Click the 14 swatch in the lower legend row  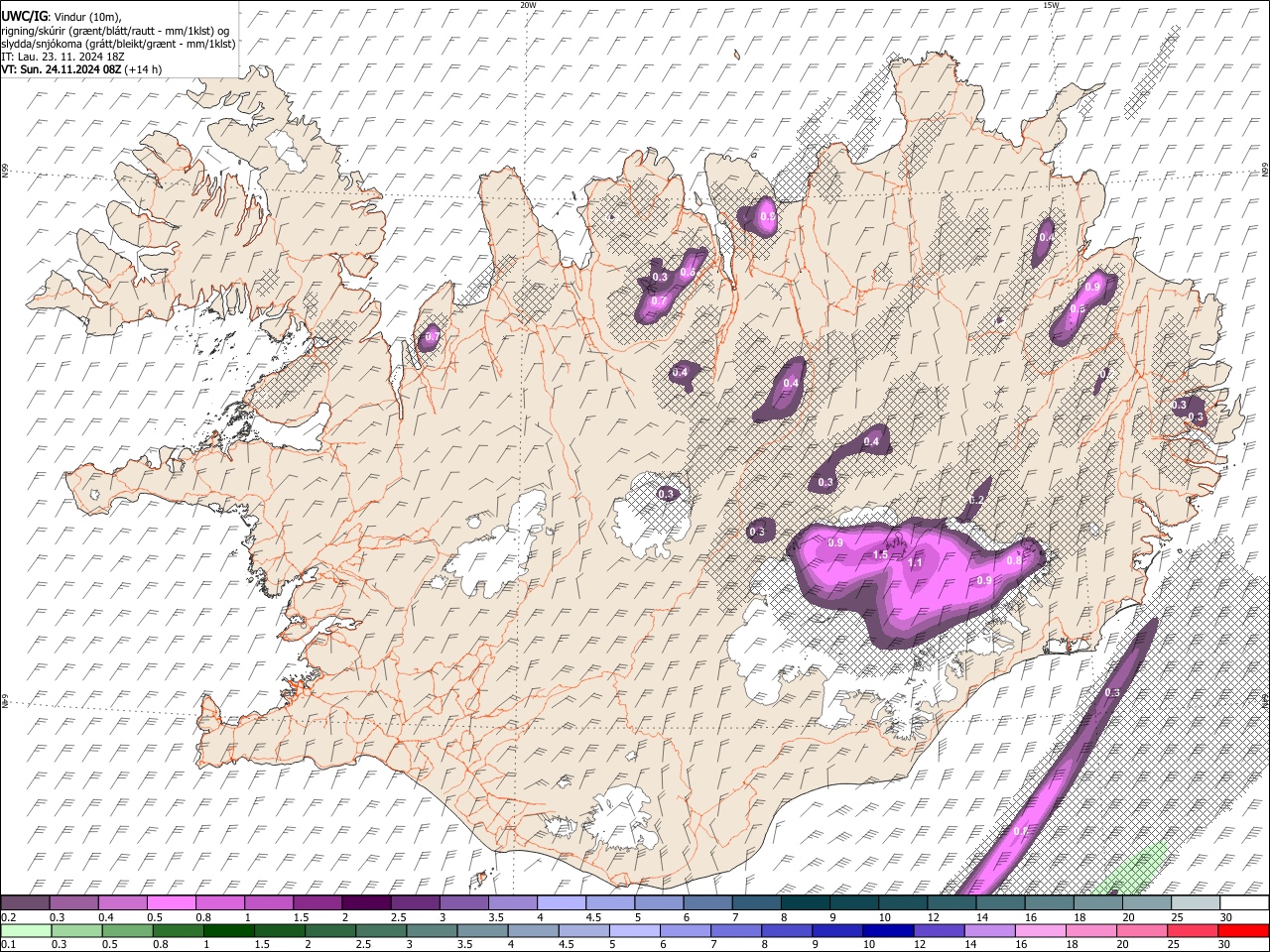tap(990, 930)
